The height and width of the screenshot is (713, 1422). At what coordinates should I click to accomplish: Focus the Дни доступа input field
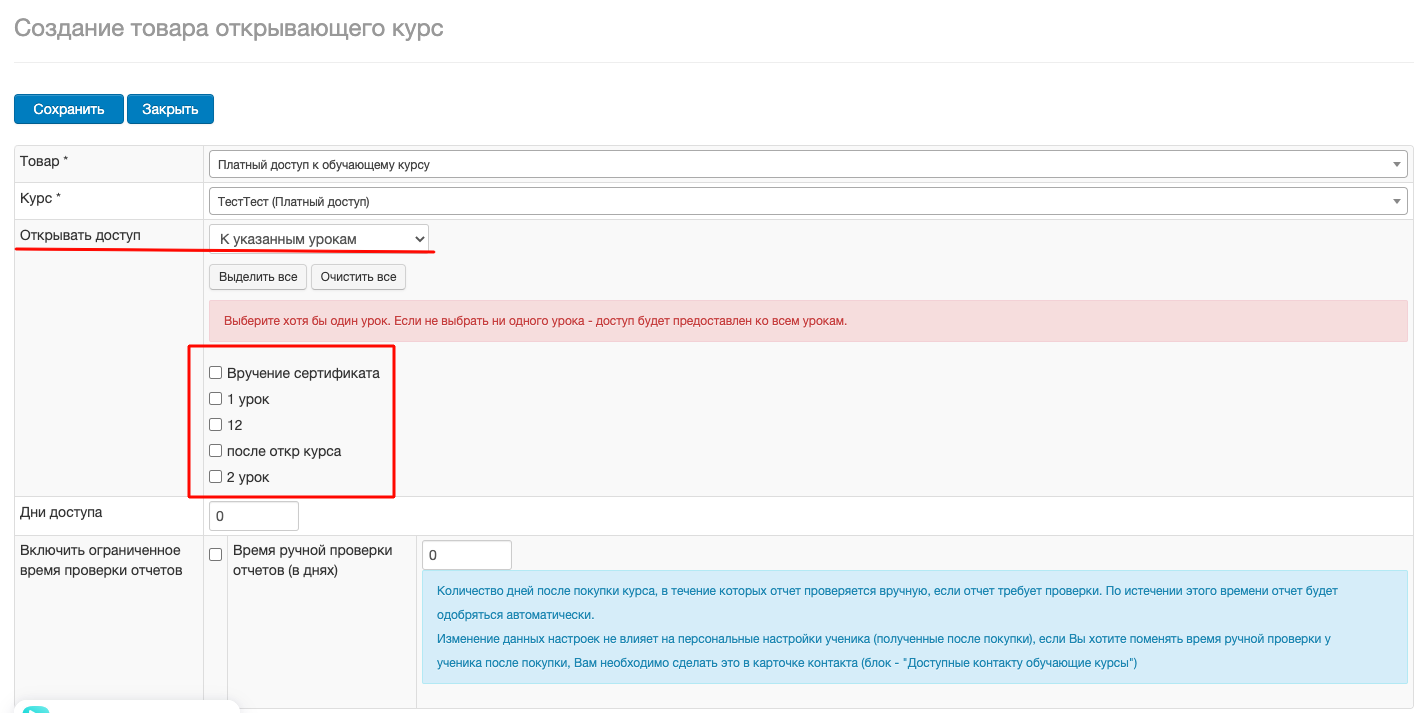(x=254, y=516)
